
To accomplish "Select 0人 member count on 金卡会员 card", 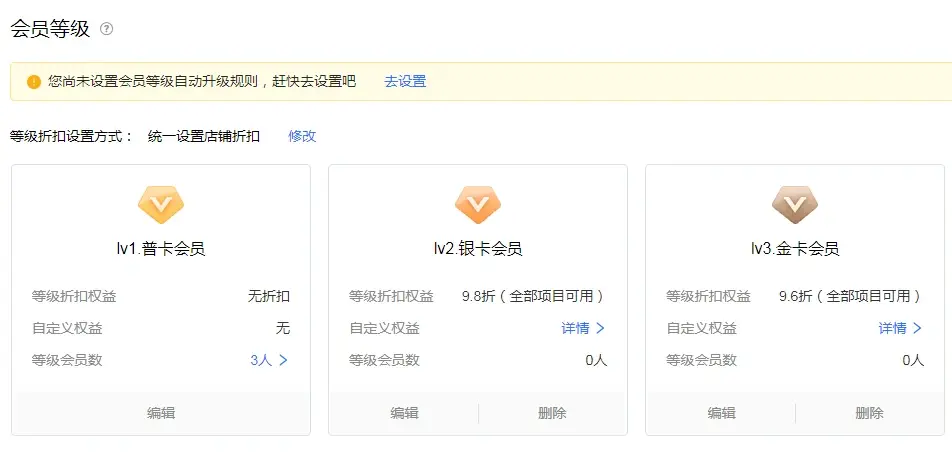I will pyautogui.click(x=913, y=360).
